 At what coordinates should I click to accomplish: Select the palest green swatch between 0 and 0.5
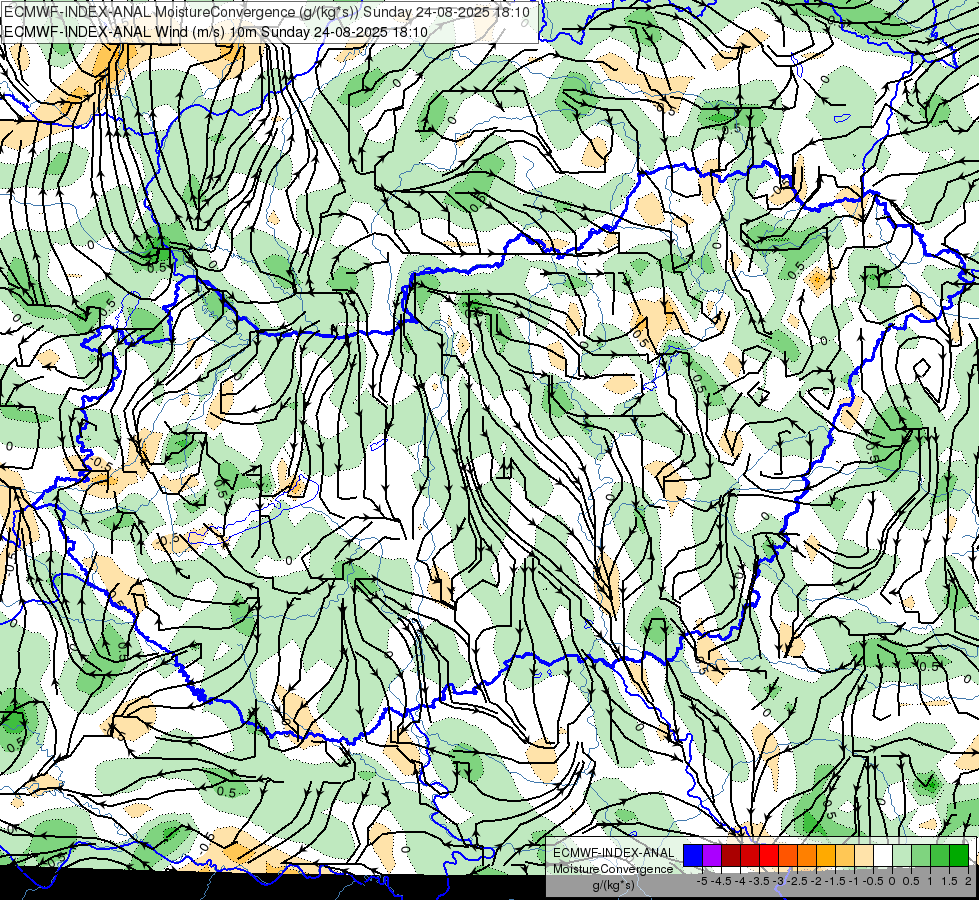pyautogui.click(x=902, y=856)
